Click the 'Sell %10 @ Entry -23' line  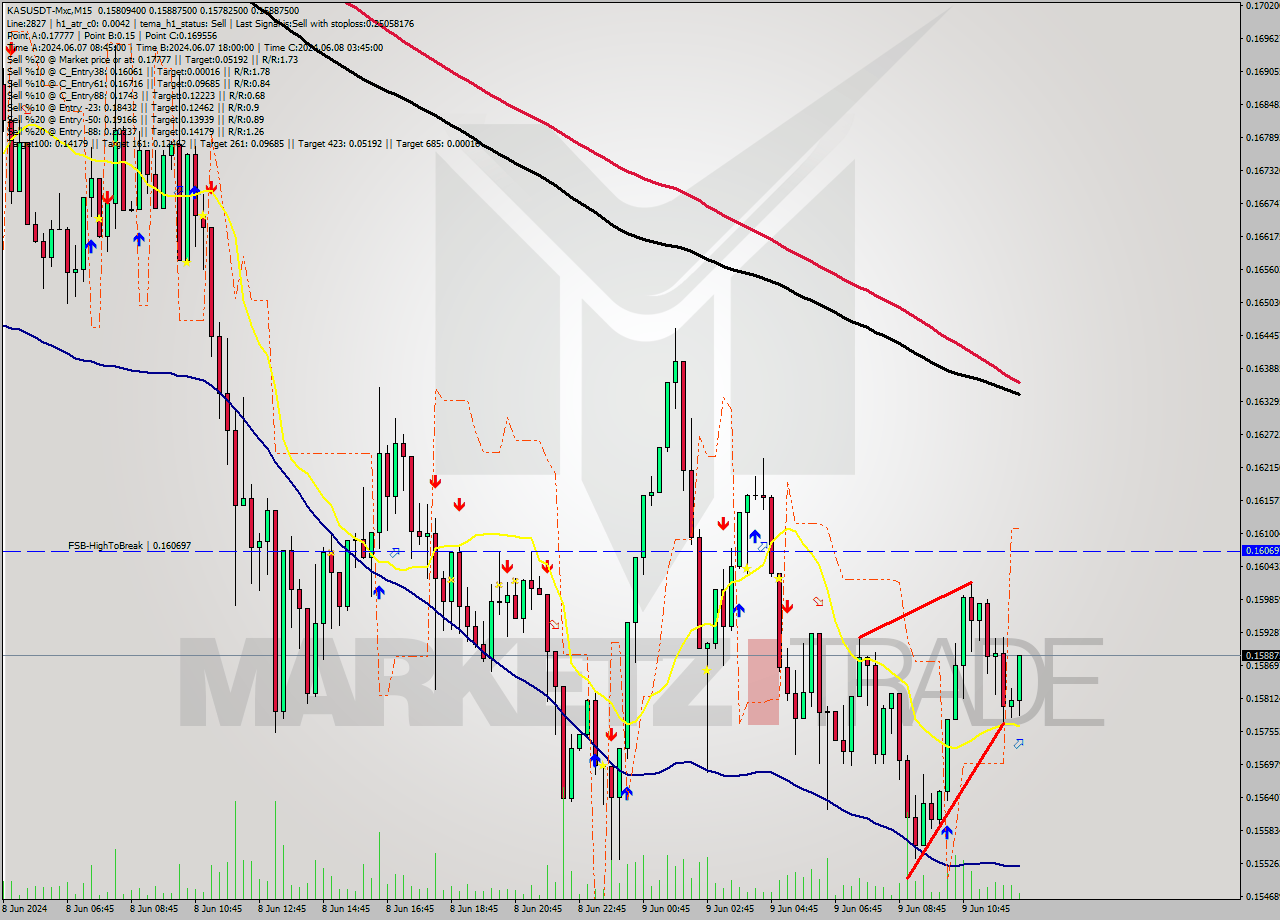(x=133, y=107)
